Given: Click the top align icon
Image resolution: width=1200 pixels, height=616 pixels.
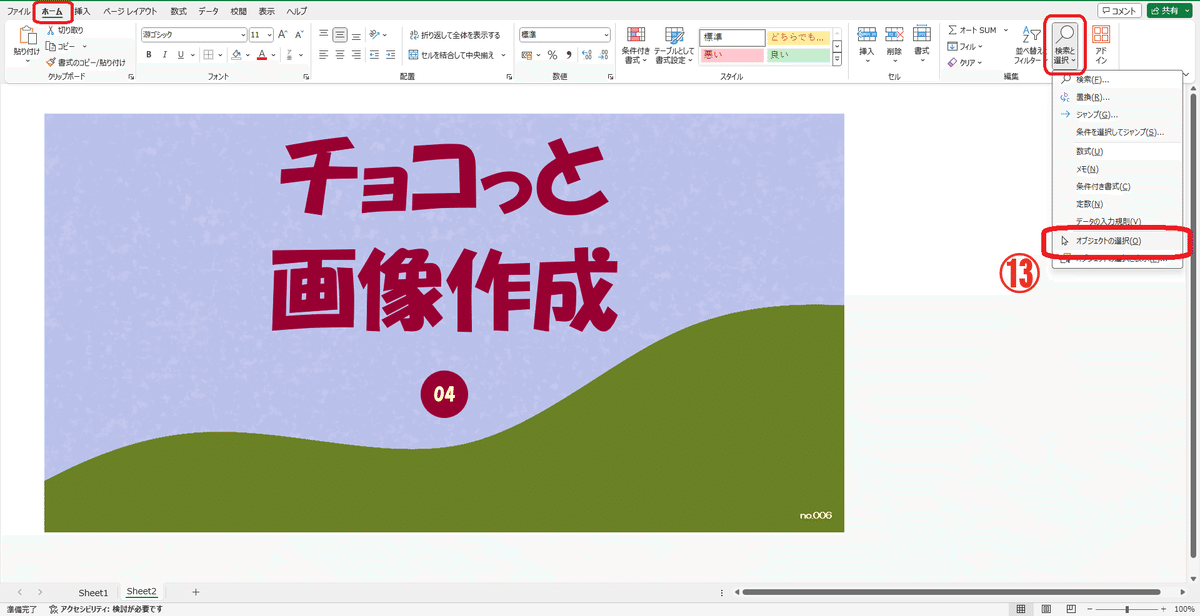Looking at the screenshot, I should tap(324, 34).
